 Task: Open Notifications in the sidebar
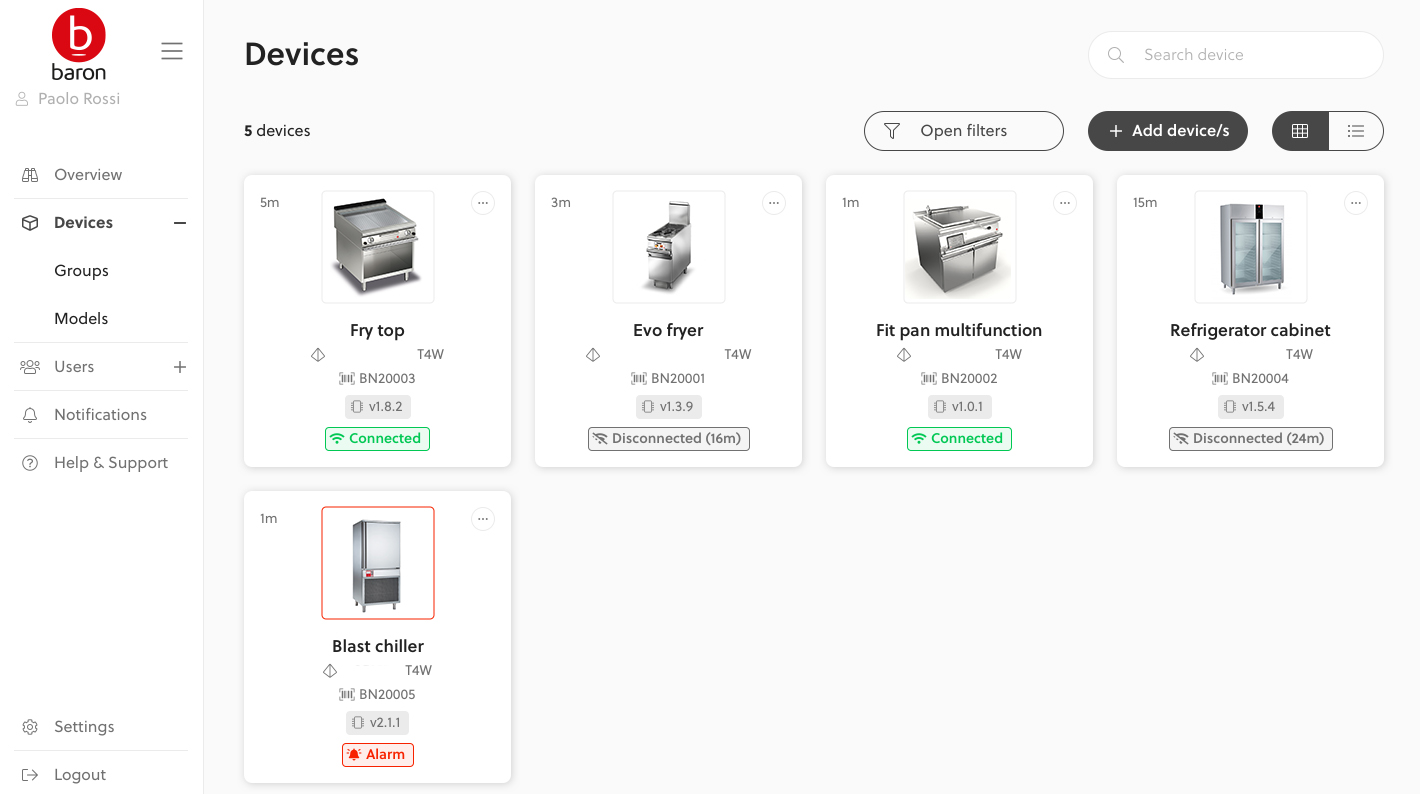(100, 415)
